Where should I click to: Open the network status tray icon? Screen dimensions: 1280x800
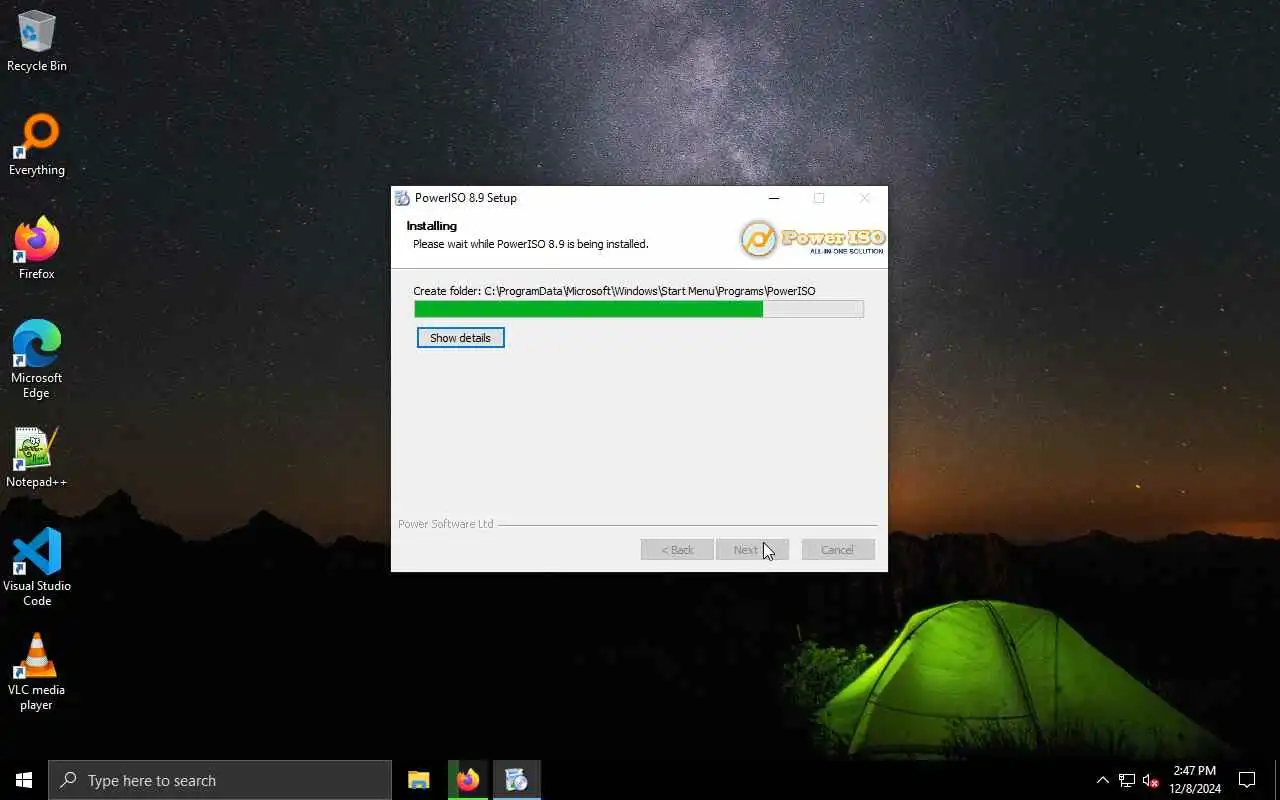(1127, 780)
